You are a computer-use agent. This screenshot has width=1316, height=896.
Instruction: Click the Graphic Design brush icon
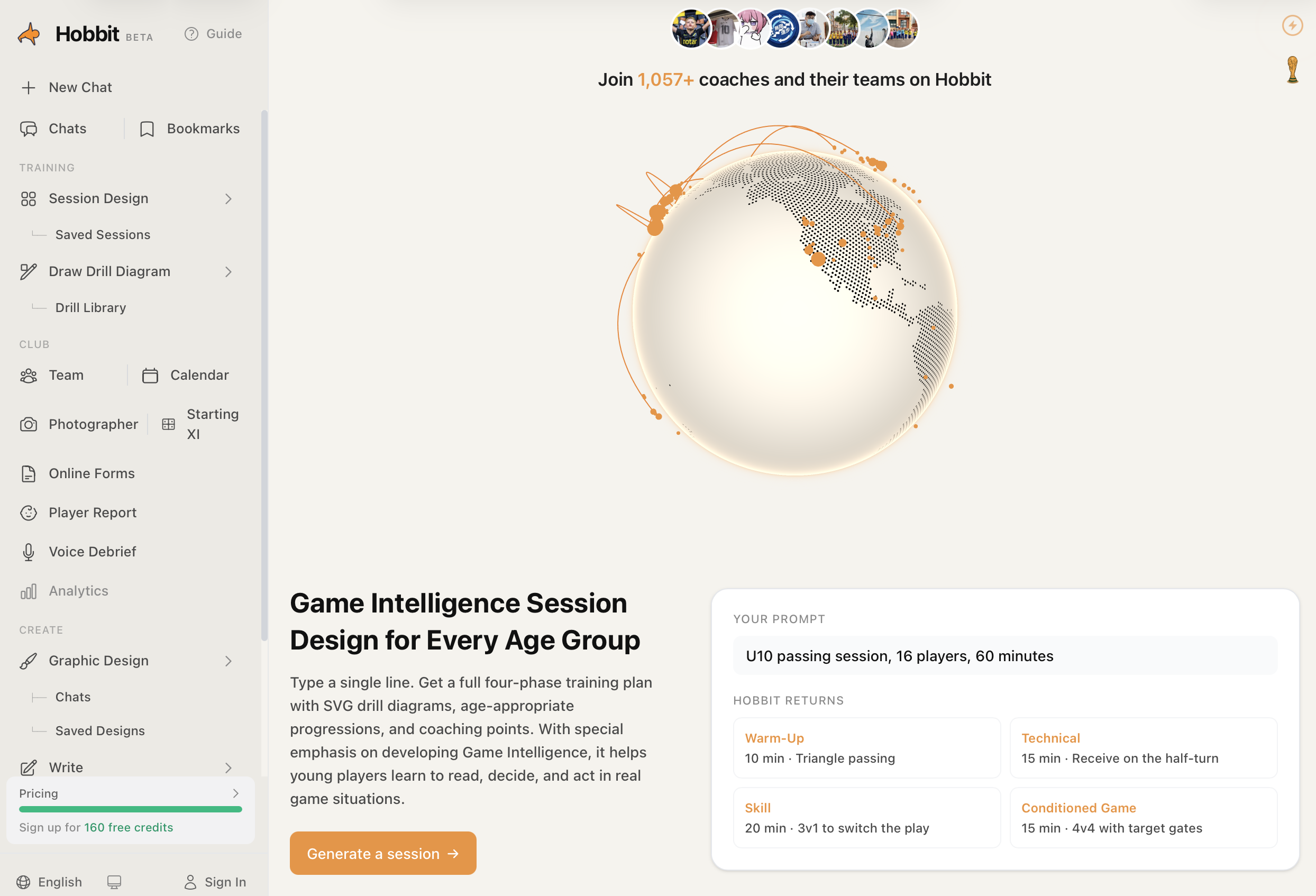point(29,661)
